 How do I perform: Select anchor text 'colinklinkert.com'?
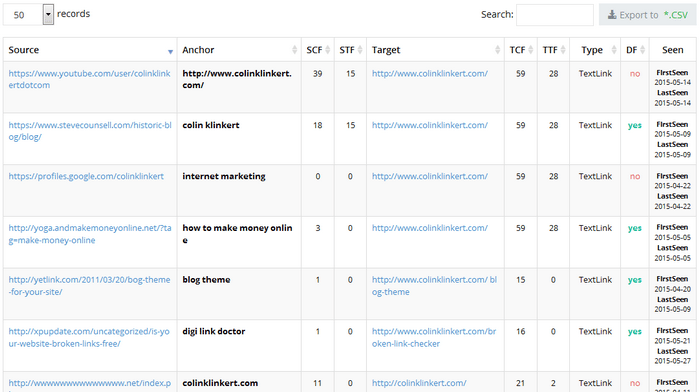[220, 383]
